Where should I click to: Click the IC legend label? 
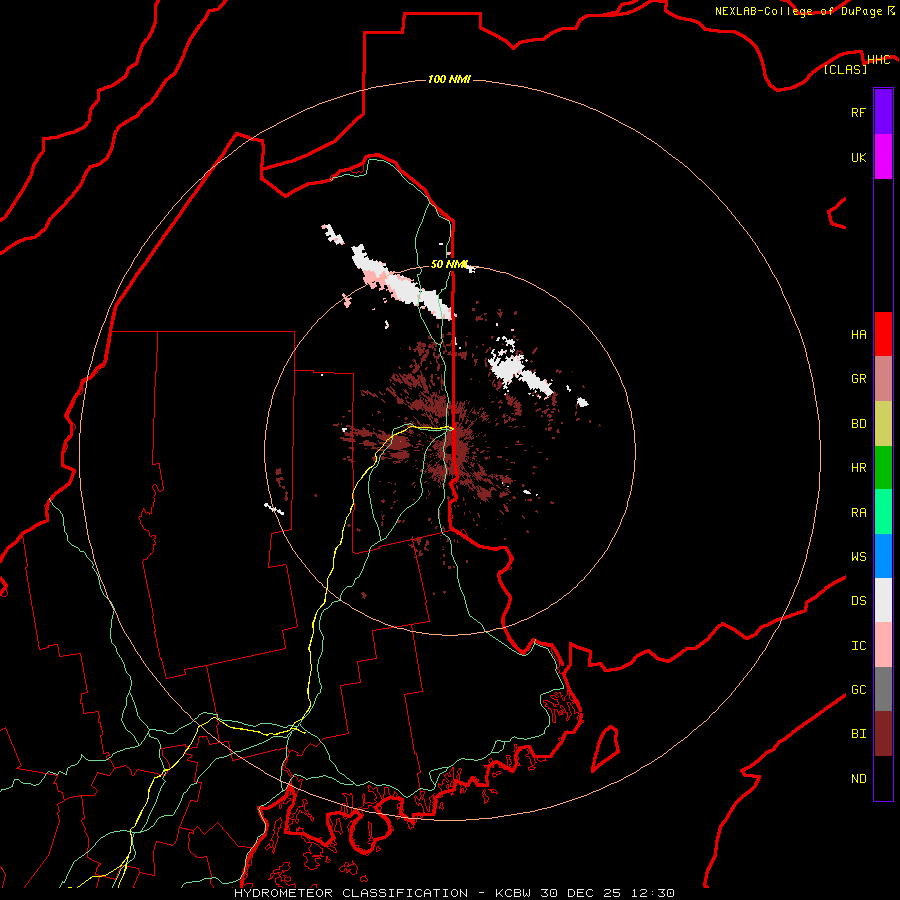tap(858, 645)
